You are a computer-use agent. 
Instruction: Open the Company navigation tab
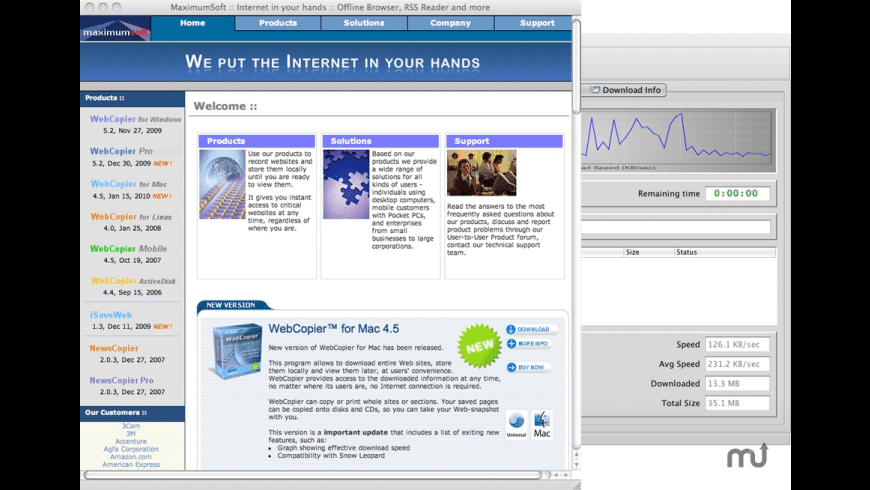pyautogui.click(x=451, y=23)
